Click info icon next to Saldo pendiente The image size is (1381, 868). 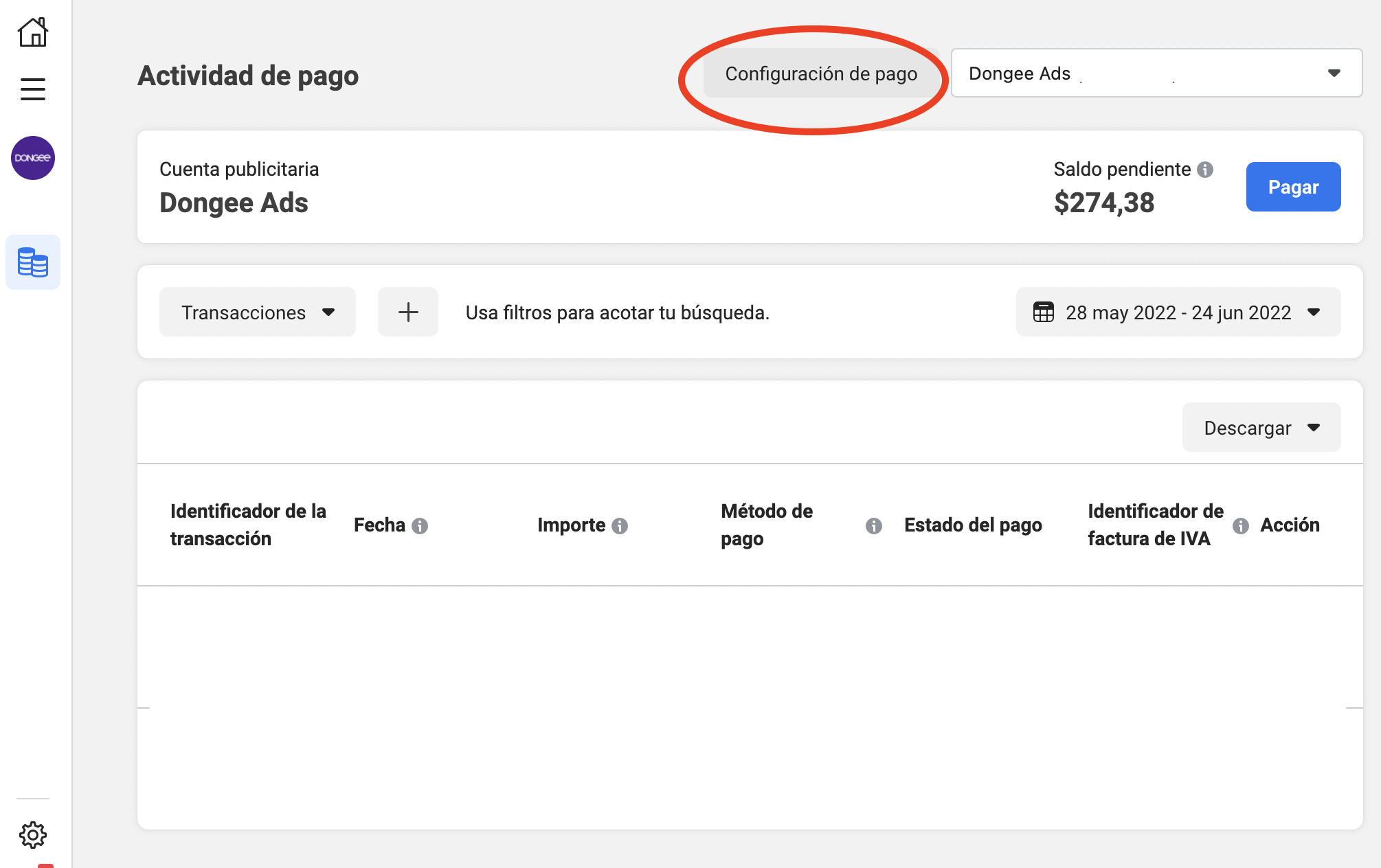coord(1205,170)
